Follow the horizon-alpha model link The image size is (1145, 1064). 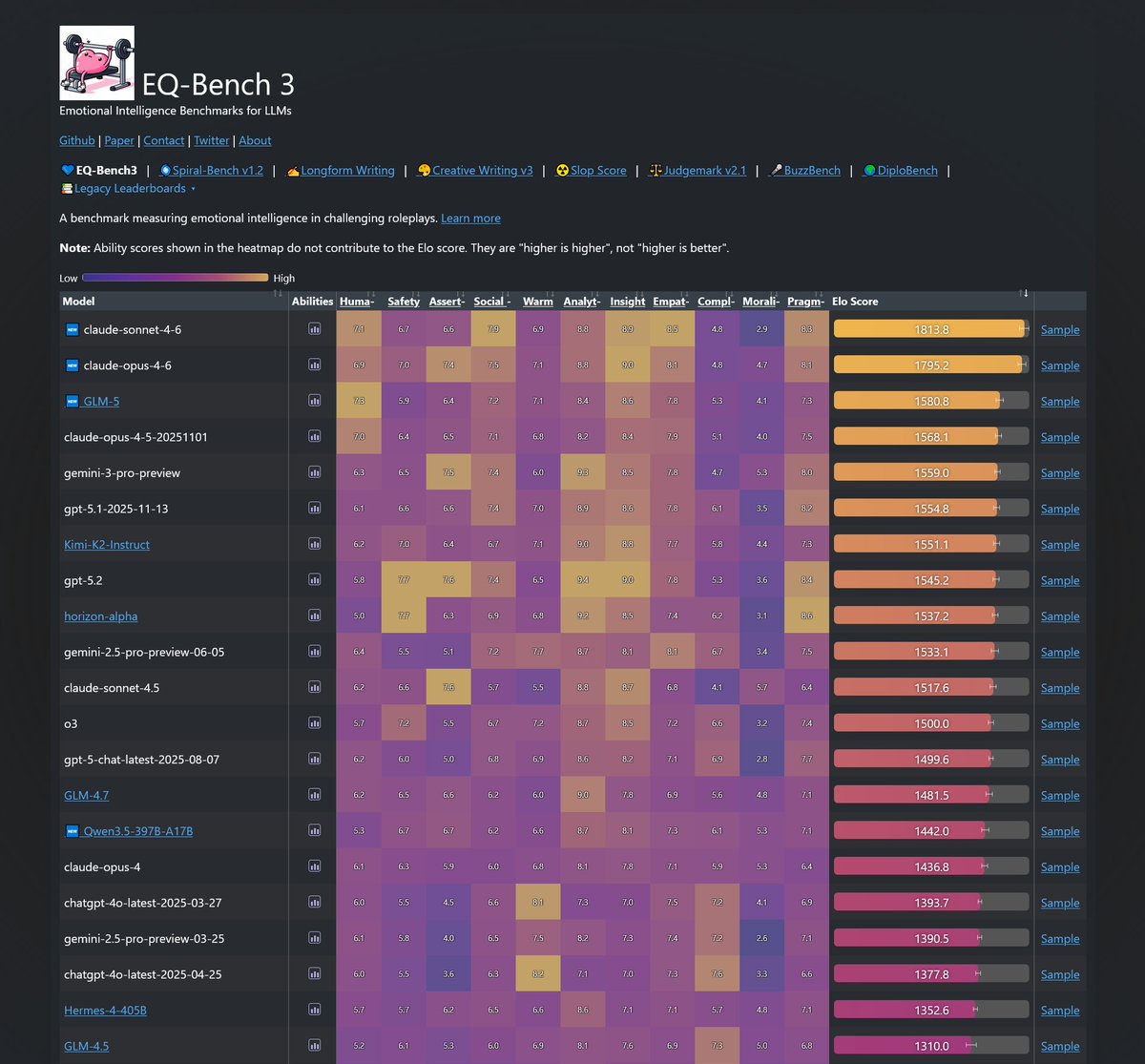click(100, 615)
